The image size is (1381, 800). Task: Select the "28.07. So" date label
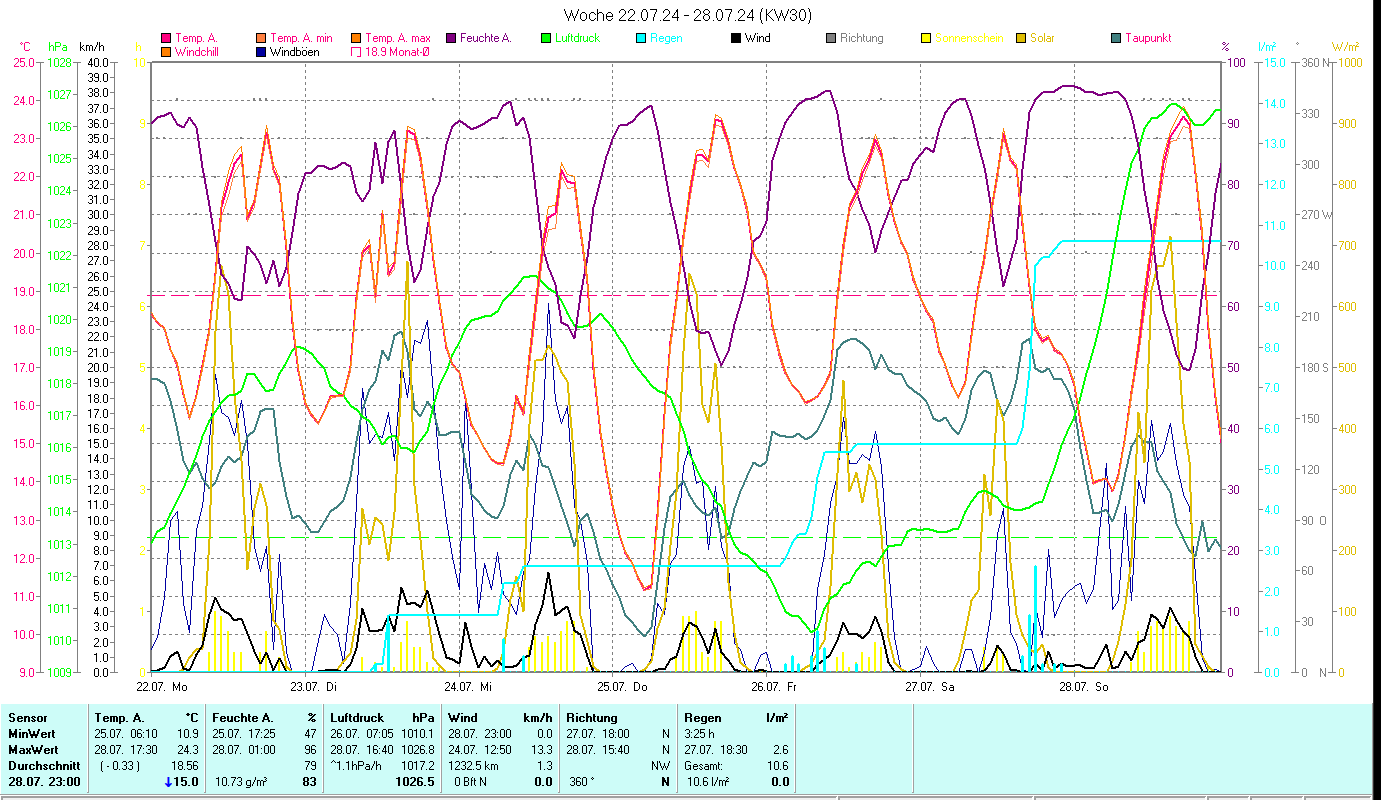click(x=1084, y=687)
